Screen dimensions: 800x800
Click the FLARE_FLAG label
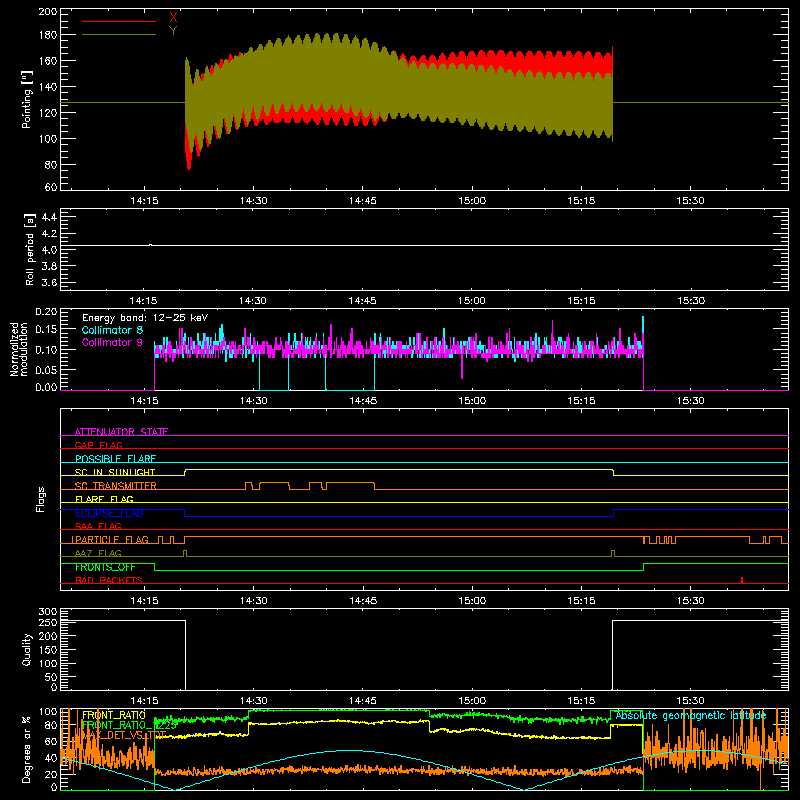(x=104, y=499)
